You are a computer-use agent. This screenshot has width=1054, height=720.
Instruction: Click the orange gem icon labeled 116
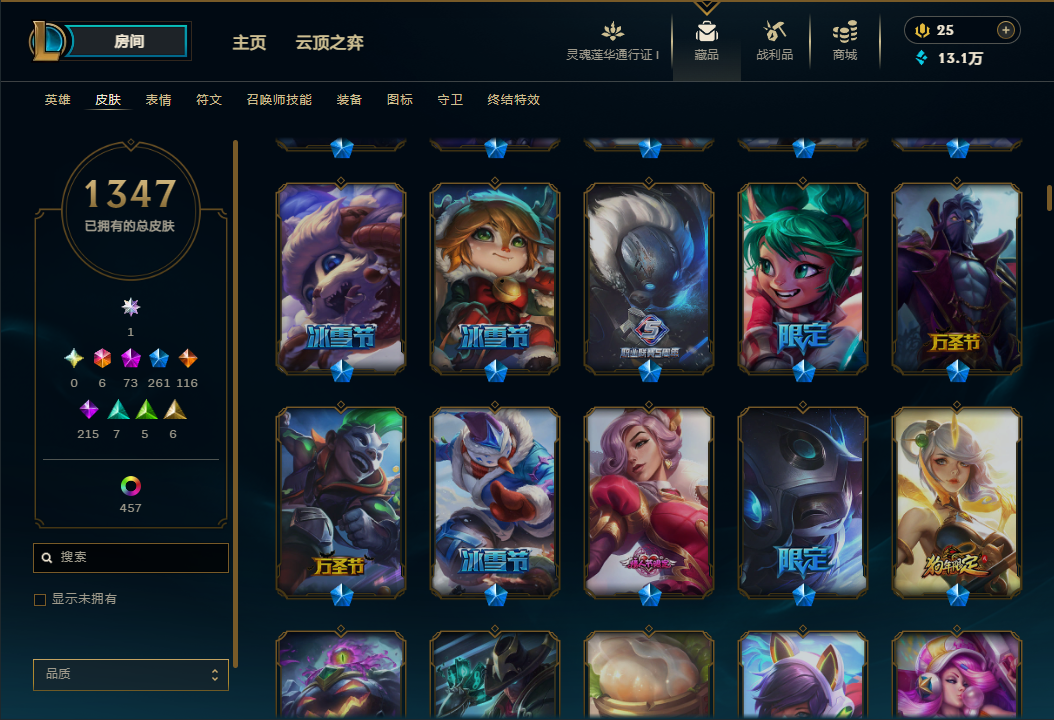tap(188, 358)
